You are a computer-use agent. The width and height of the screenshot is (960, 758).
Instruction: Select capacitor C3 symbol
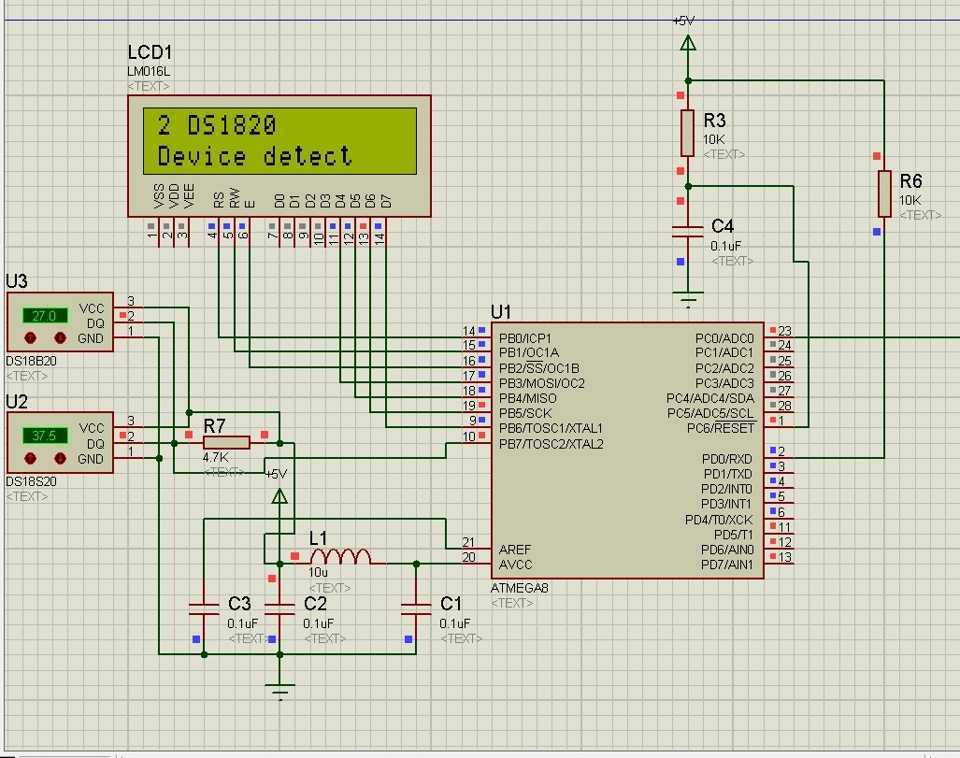[204, 608]
